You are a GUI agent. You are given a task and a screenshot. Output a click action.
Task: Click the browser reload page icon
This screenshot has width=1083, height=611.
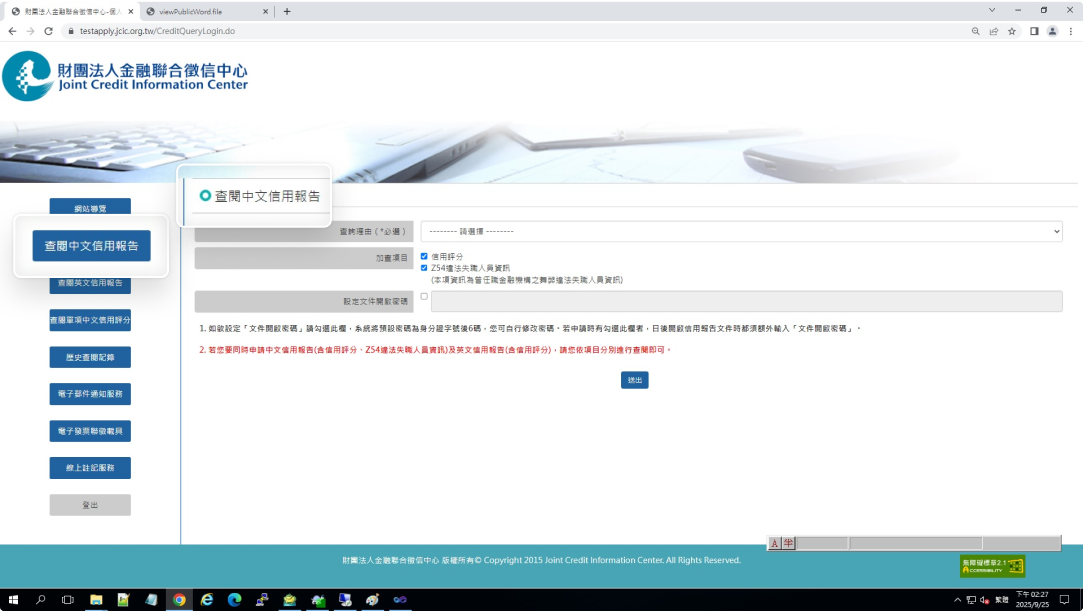(48, 31)
